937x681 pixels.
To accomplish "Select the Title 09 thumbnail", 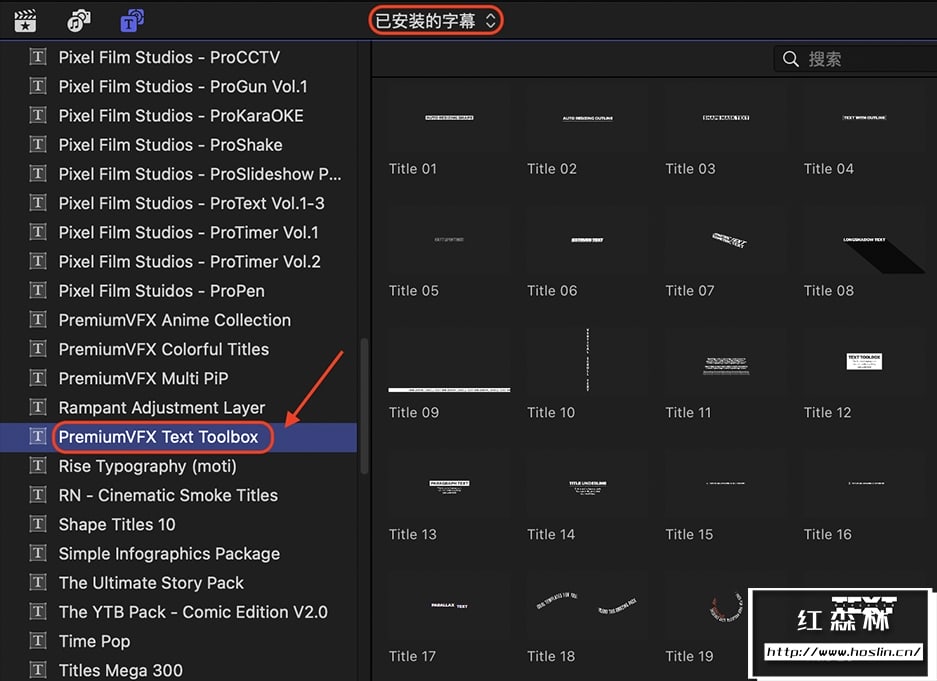I will pyautogui.click(x=449, y=361).
